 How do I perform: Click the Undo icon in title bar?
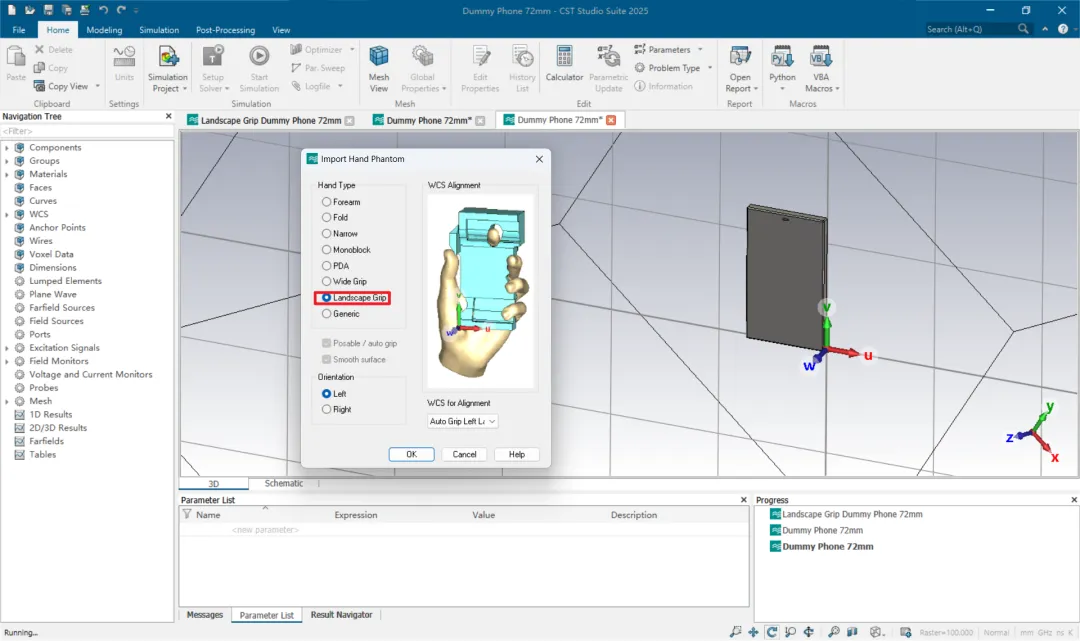(103, 10)
